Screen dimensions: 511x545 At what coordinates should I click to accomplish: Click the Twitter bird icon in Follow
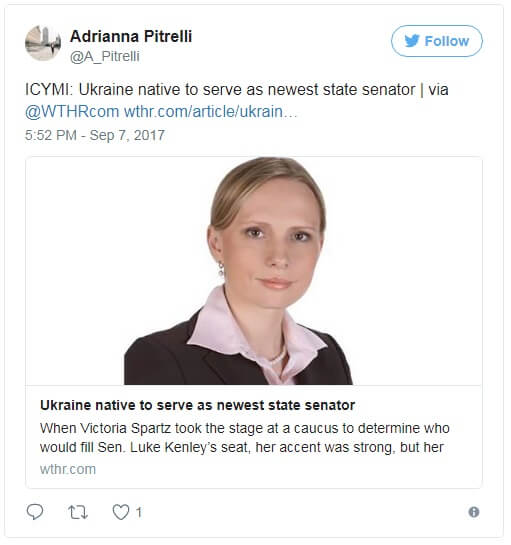coord(412,41)
